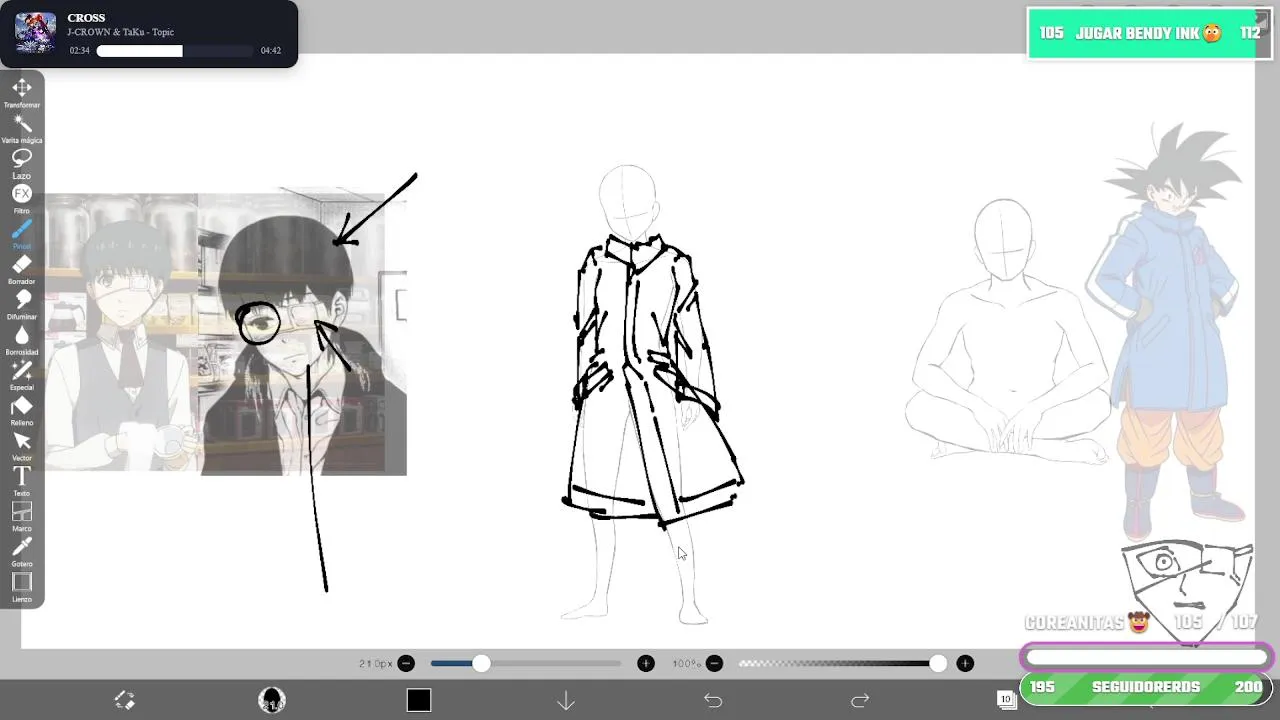
Task: Redo the last undone stroke
Action: coord(860,701)
